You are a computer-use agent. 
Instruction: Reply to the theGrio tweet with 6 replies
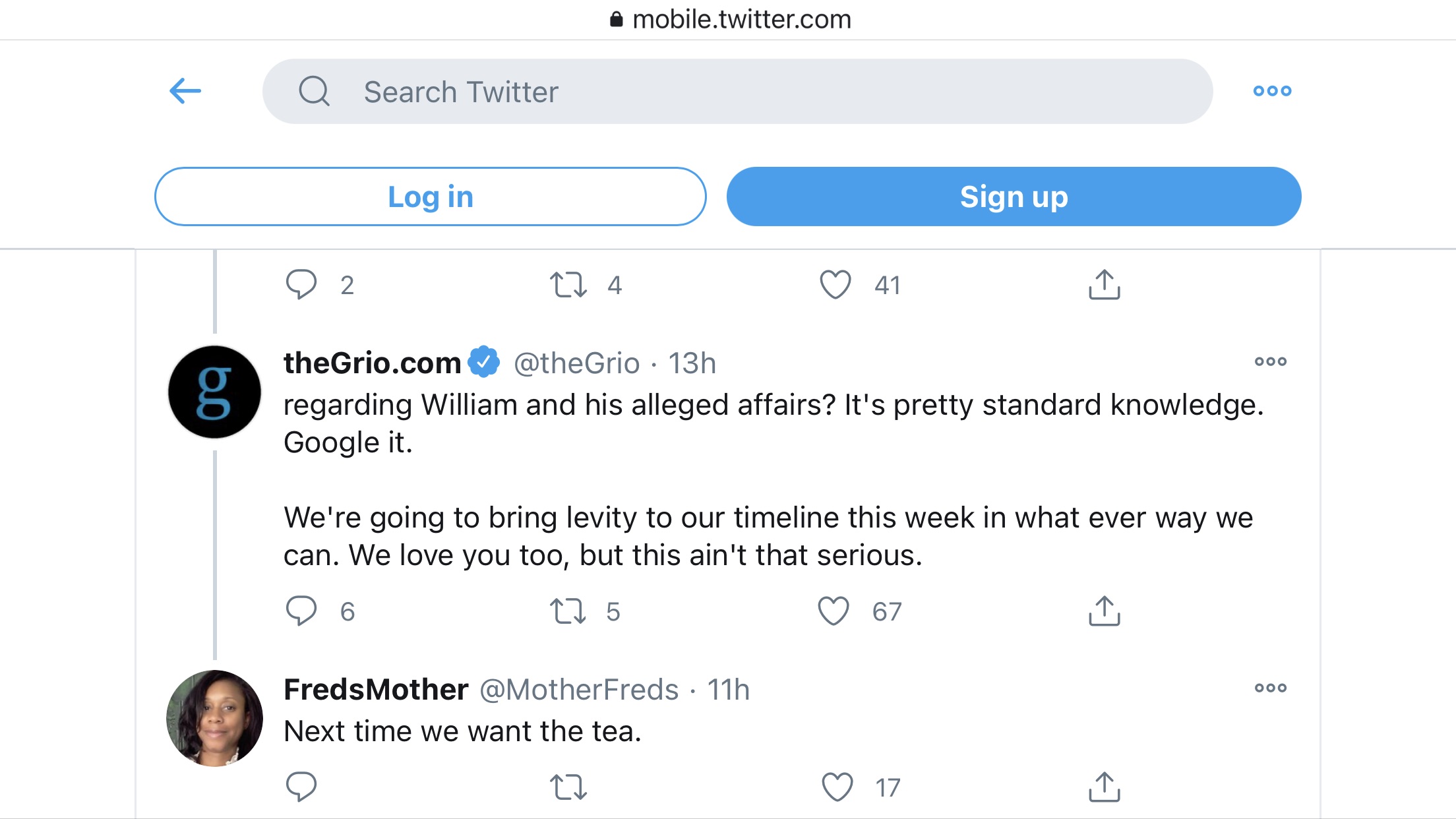pyautogui.click(x=301, y=611)
